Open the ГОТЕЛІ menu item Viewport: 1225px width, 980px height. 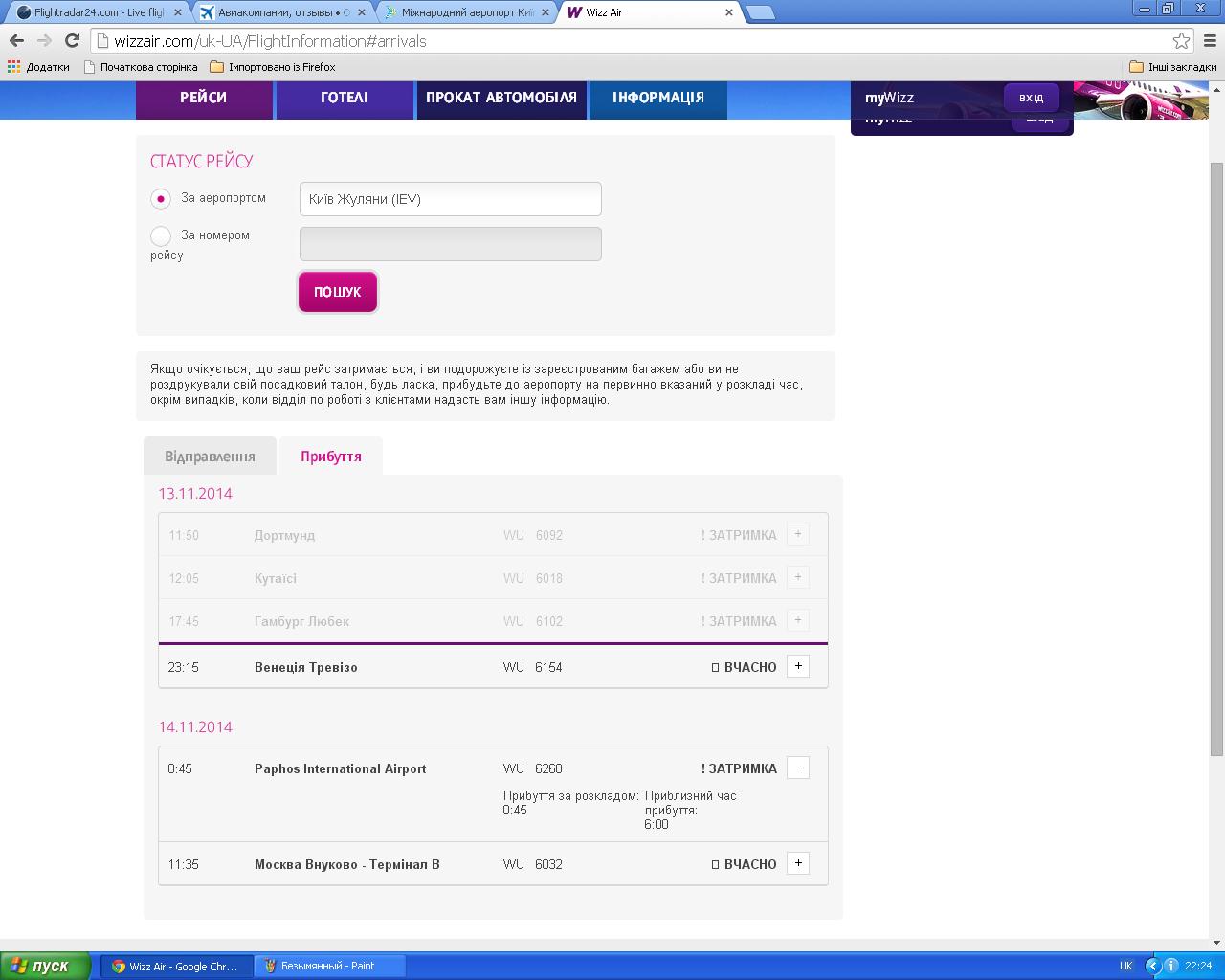(x=345, y=98)
